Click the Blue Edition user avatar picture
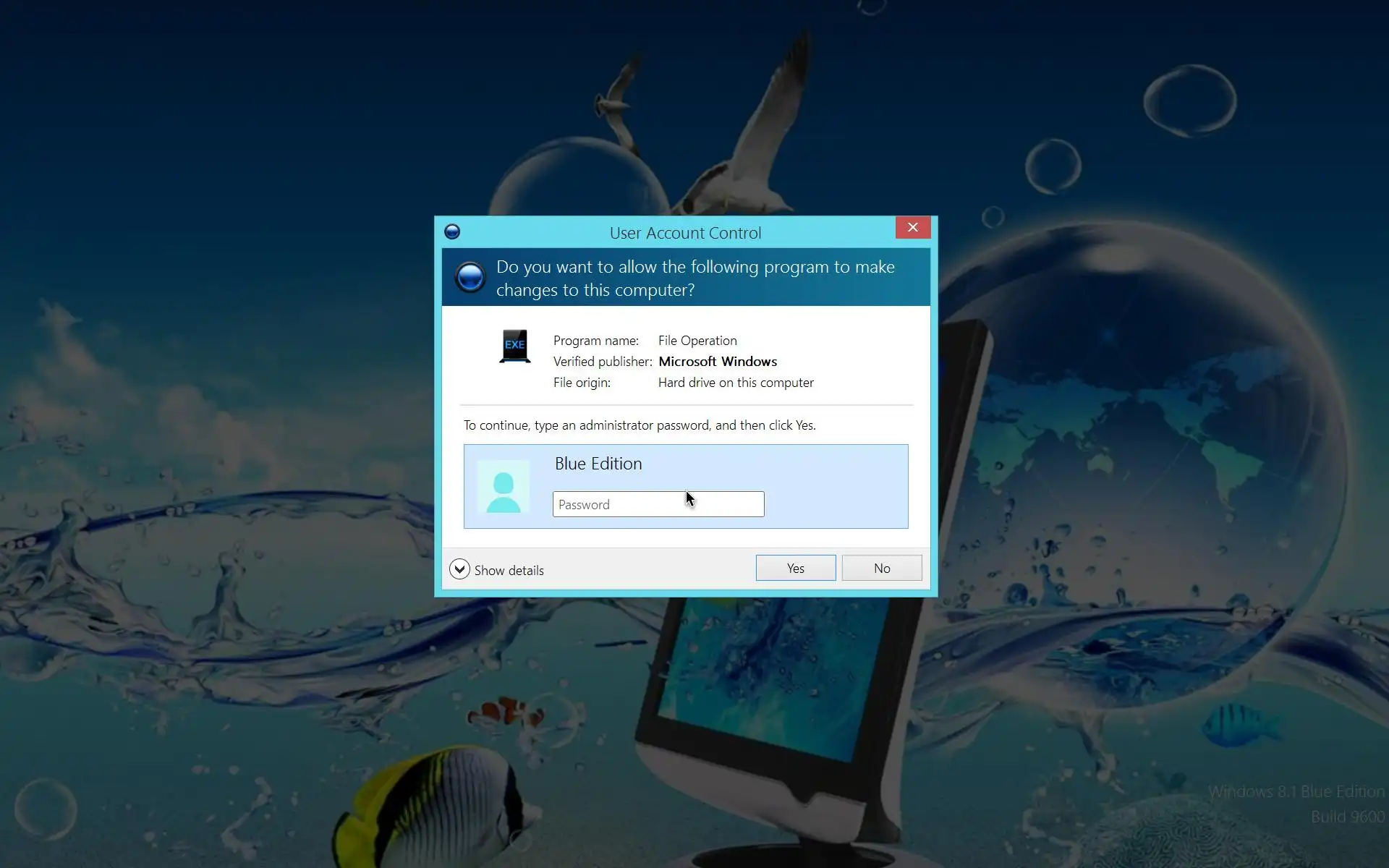Screen dimensions: 1389x868 pos(504,487)
